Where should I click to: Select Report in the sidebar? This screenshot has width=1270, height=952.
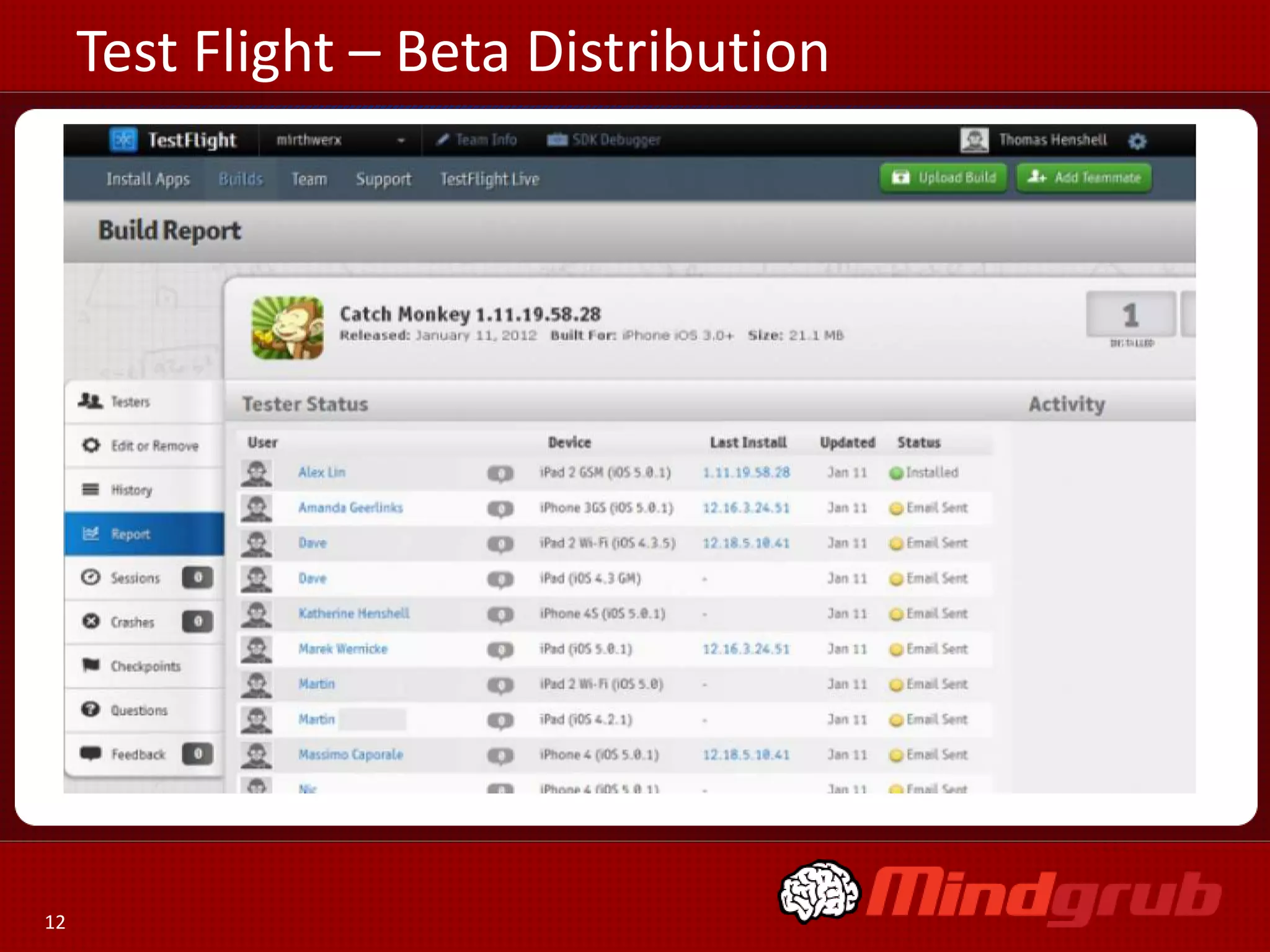143,534
